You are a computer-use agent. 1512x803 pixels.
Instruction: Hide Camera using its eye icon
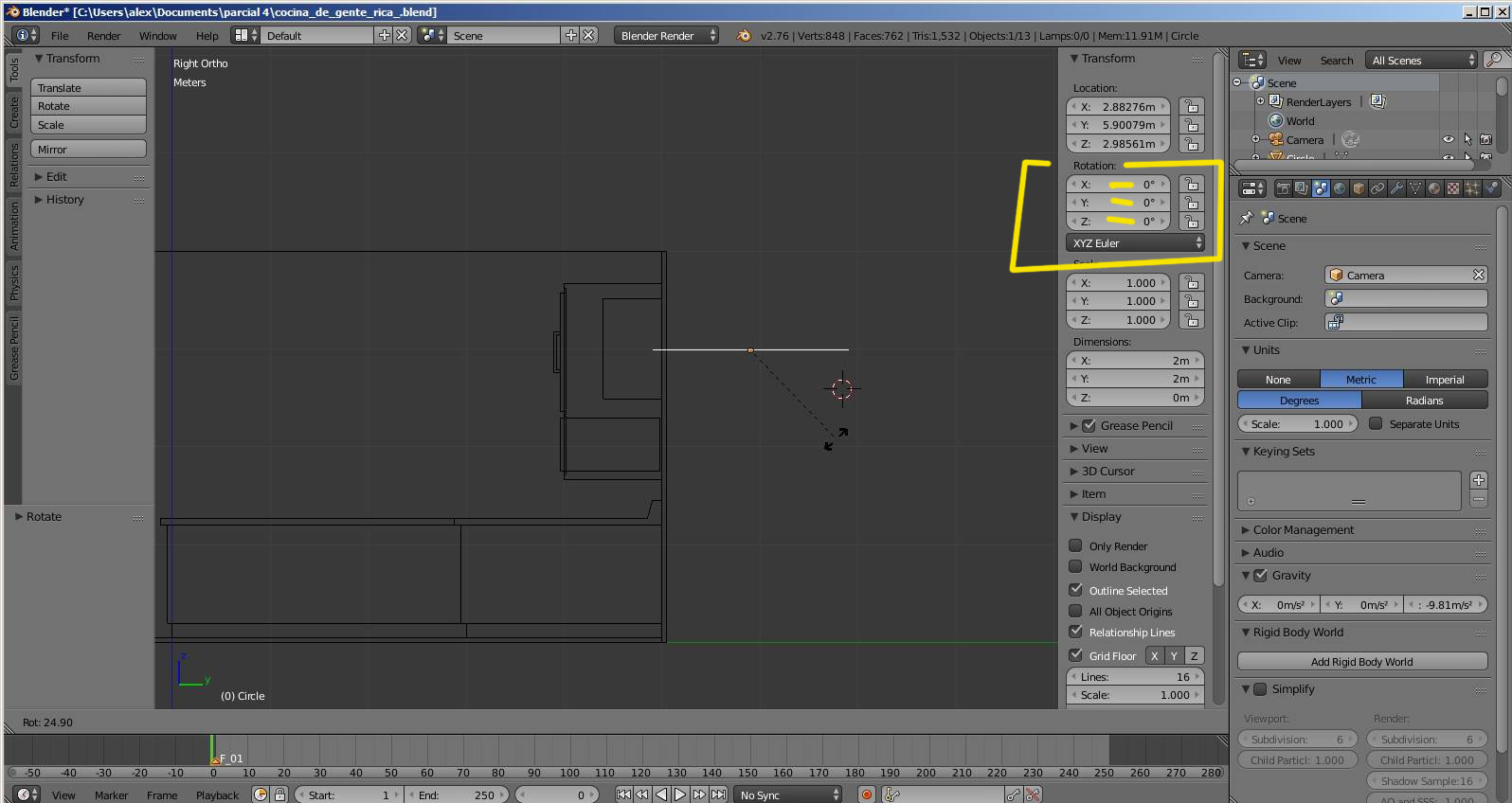pyautogui.click(x=1448, y=139)
